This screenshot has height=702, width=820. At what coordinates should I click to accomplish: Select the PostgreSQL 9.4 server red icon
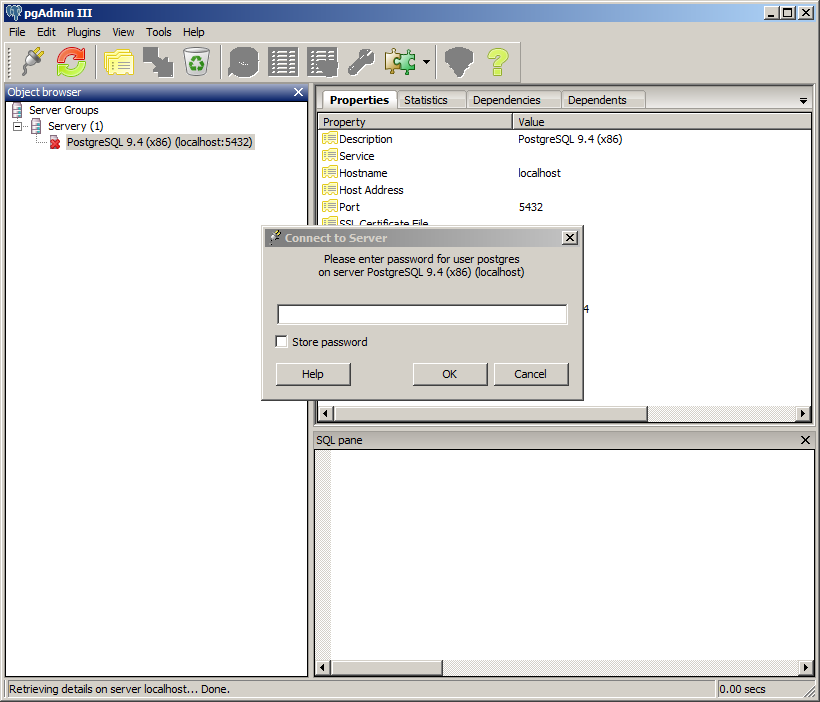tap(55, 143)
